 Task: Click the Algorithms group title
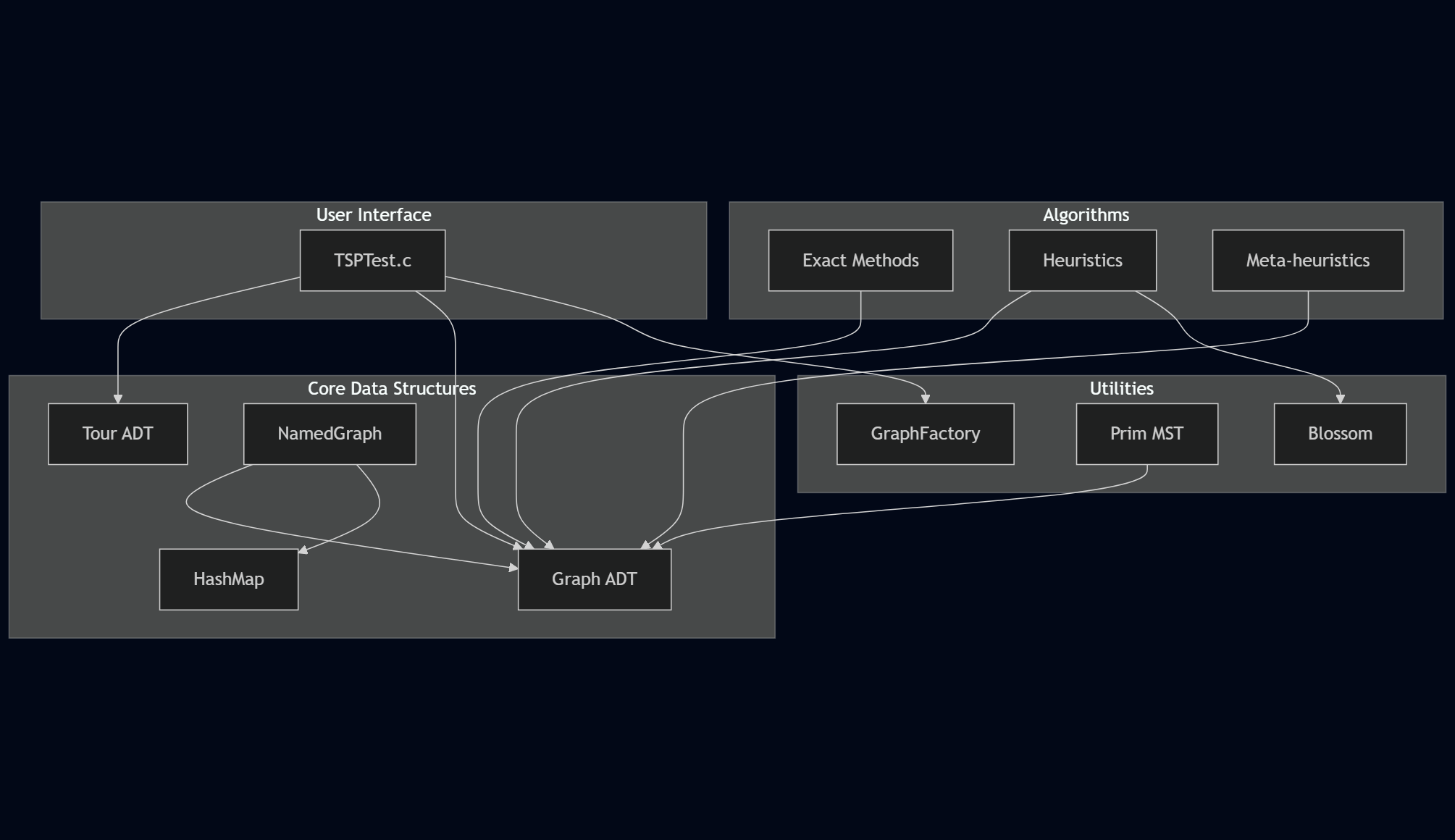pyautogui.click(x=1086, y=215)
